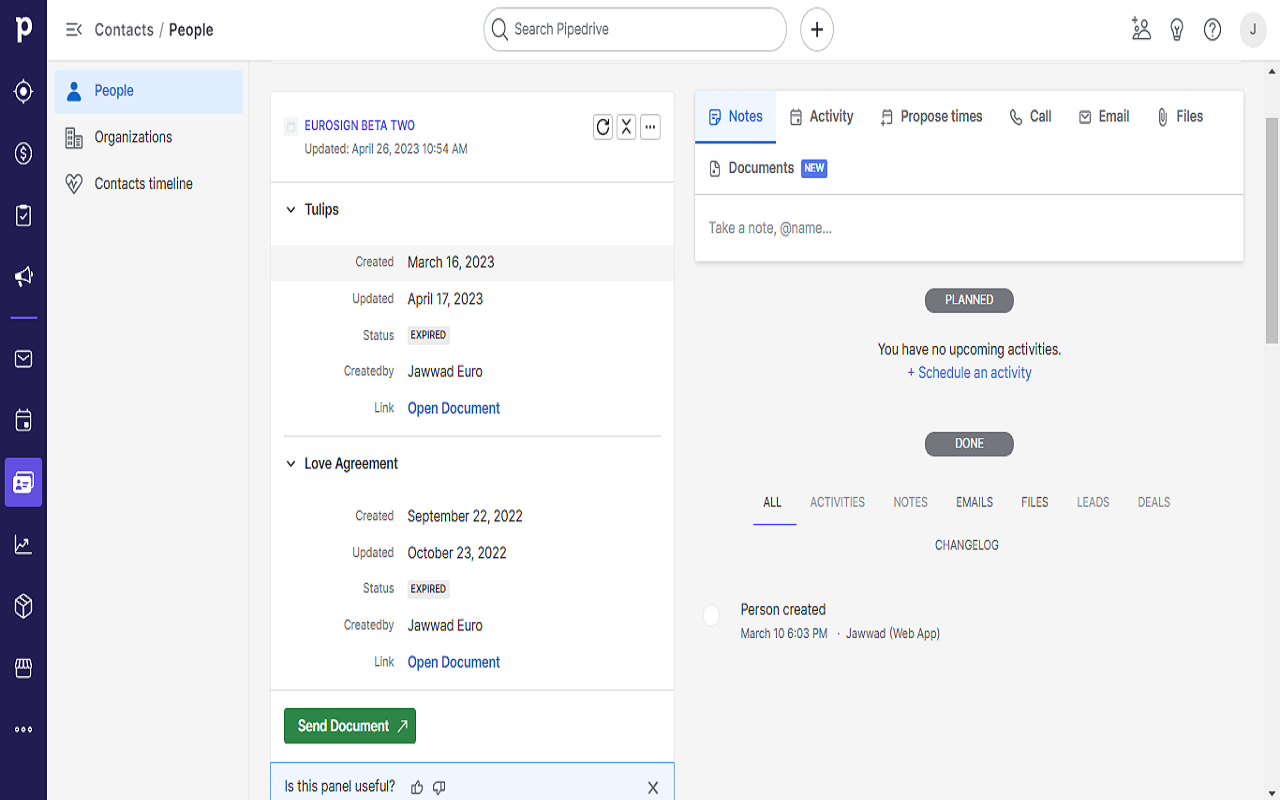Viewport: 1280px width, 800px height.
Task: Show ALL history filter
Action: (773, 502)
